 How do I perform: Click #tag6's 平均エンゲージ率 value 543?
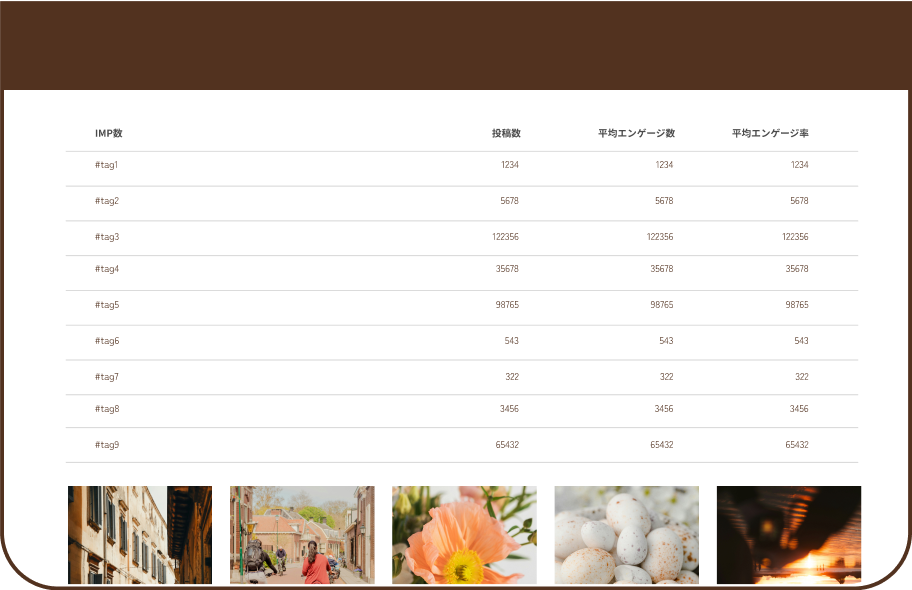(801, 341)
